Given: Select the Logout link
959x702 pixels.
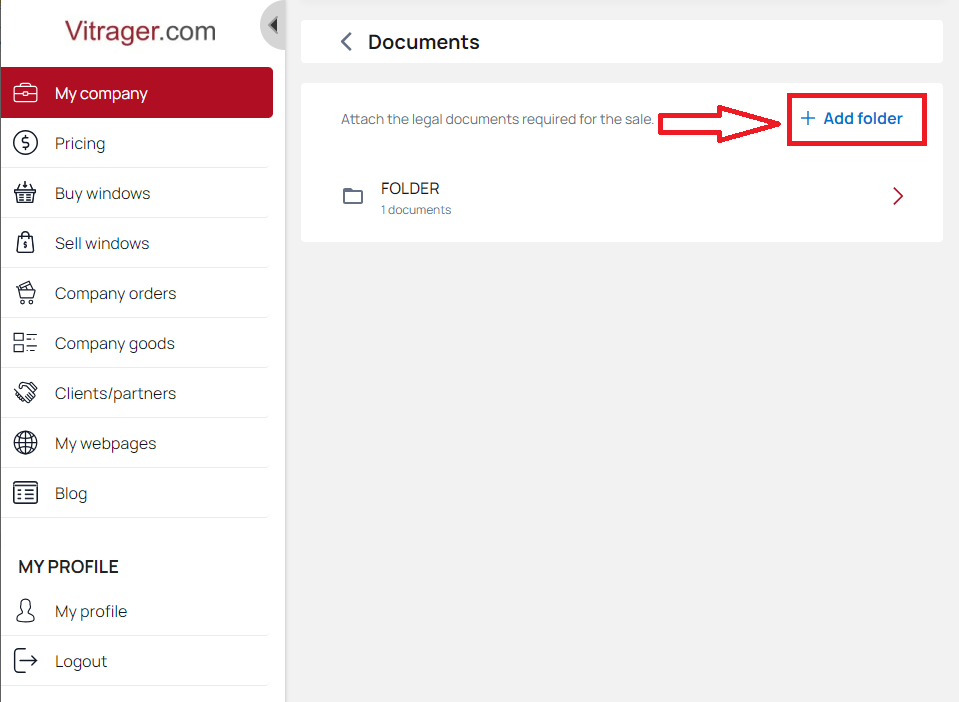Looking at the screenshot, I should tap(135, 661).
